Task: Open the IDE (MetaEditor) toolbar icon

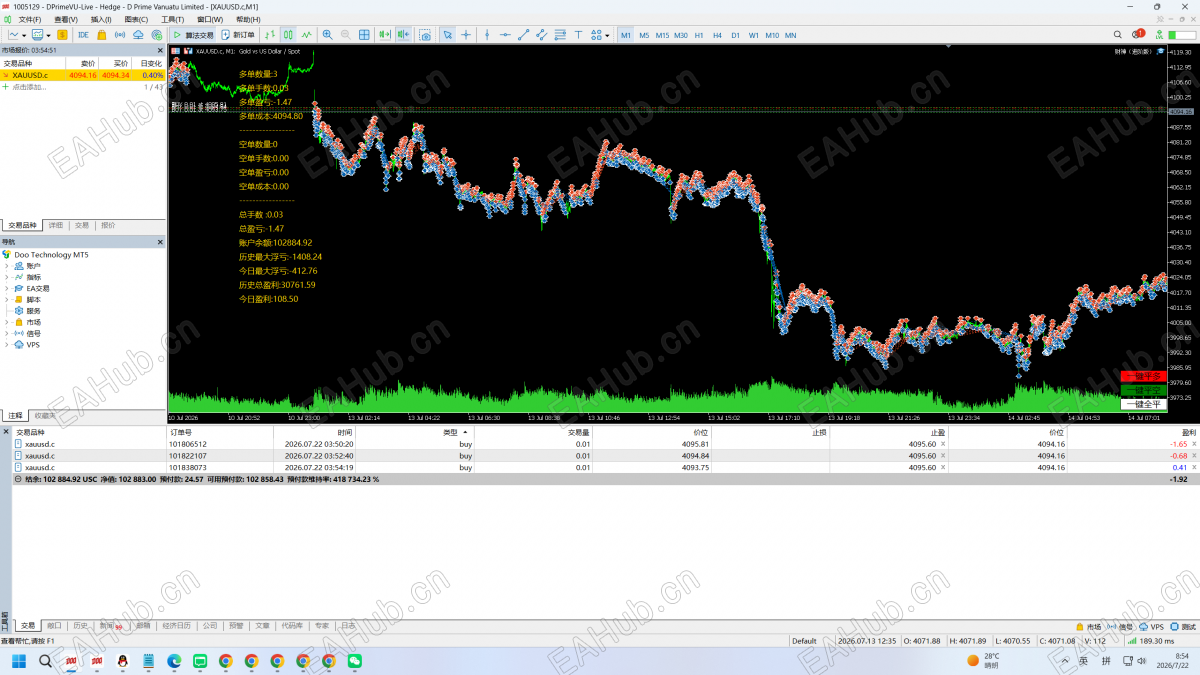Action: click(x=83, y=35)
